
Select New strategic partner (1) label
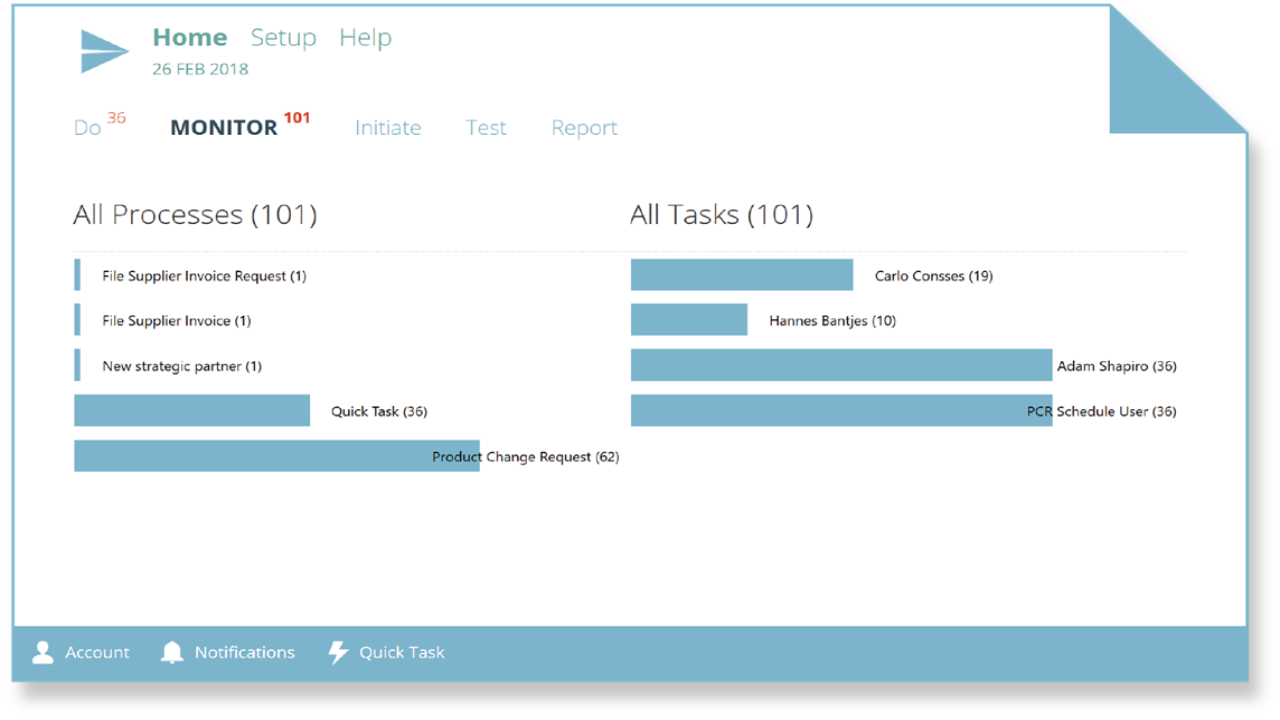pyautogui.click(x=182, y=366)
